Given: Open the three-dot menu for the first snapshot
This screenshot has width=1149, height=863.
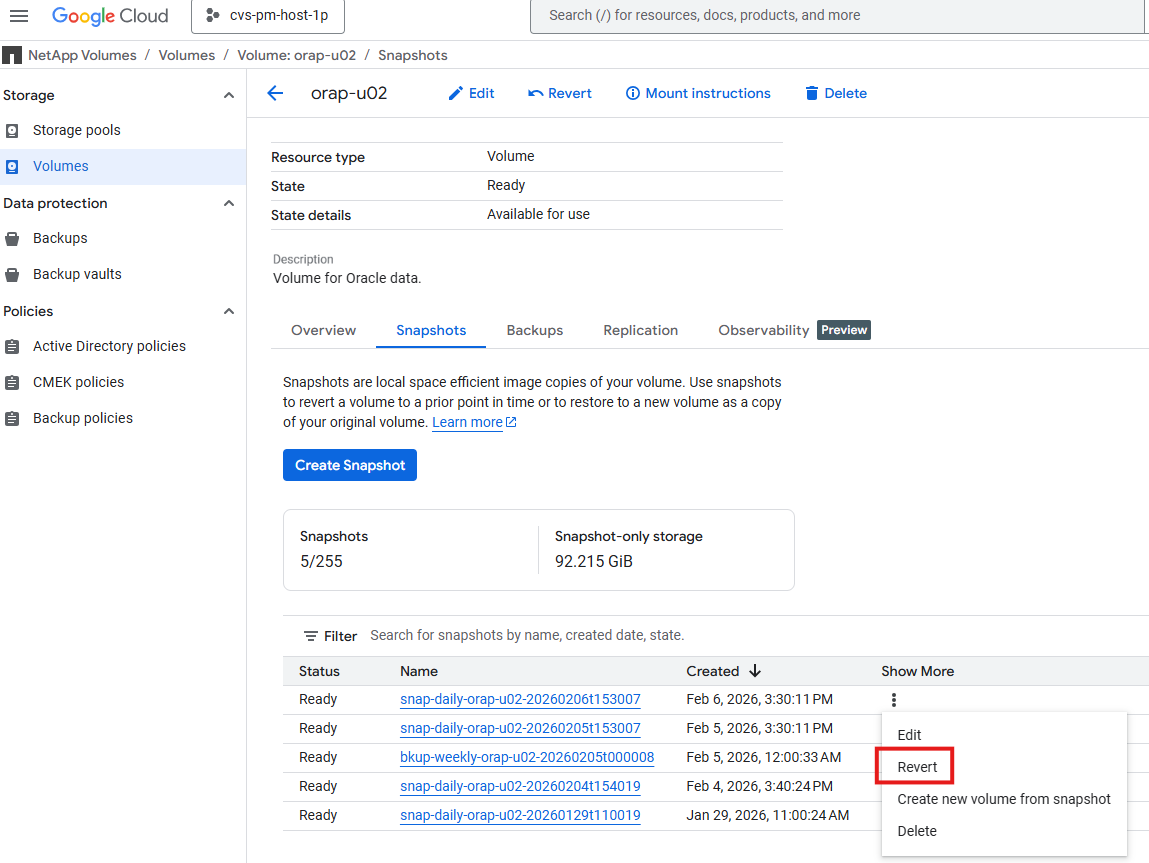Looking at the screenshot, I should click(893, 699).
